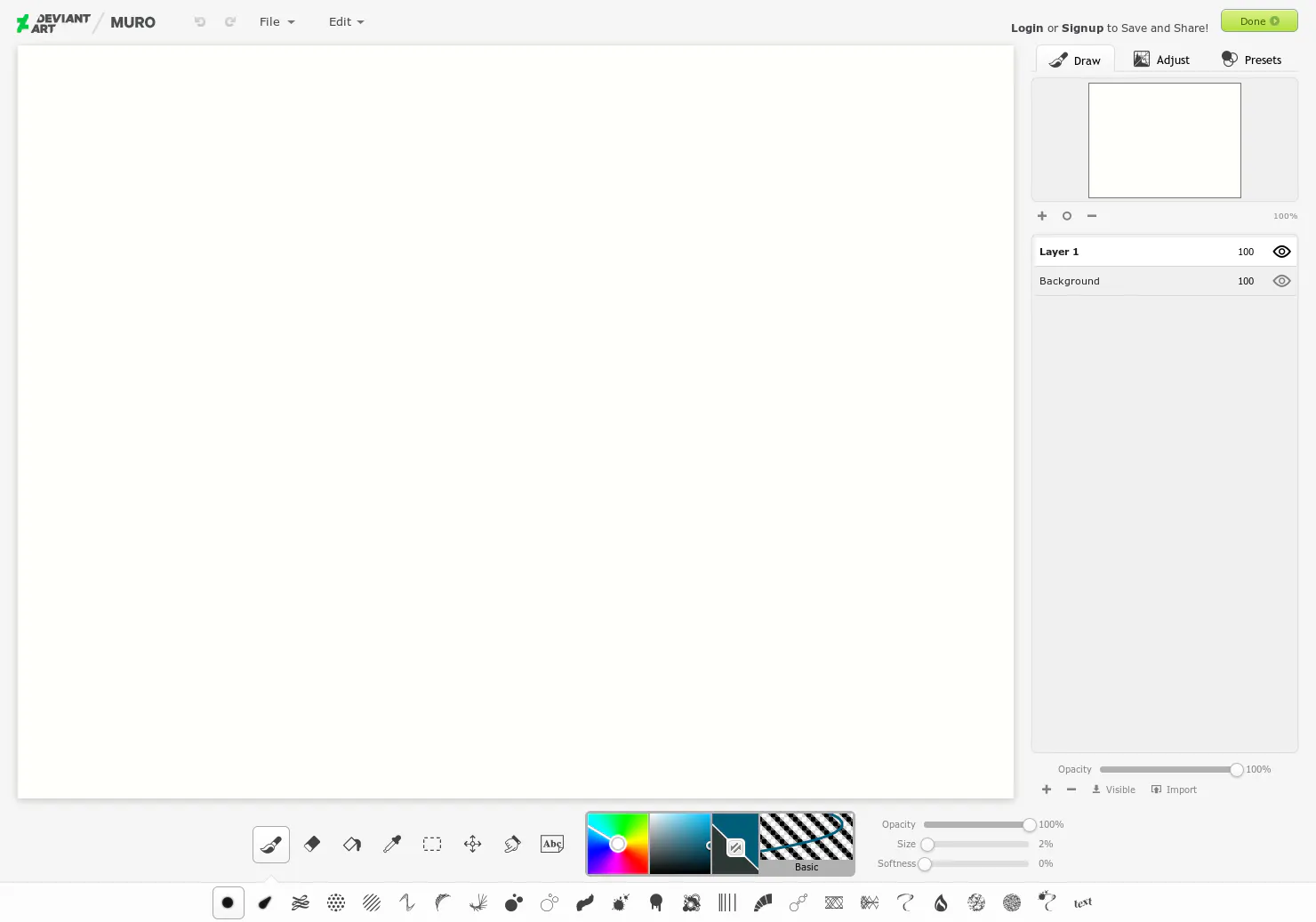Choose the ink splatter brush
Screen dimensions: 1316x922
pyautogui.click(x=621, y=902)
